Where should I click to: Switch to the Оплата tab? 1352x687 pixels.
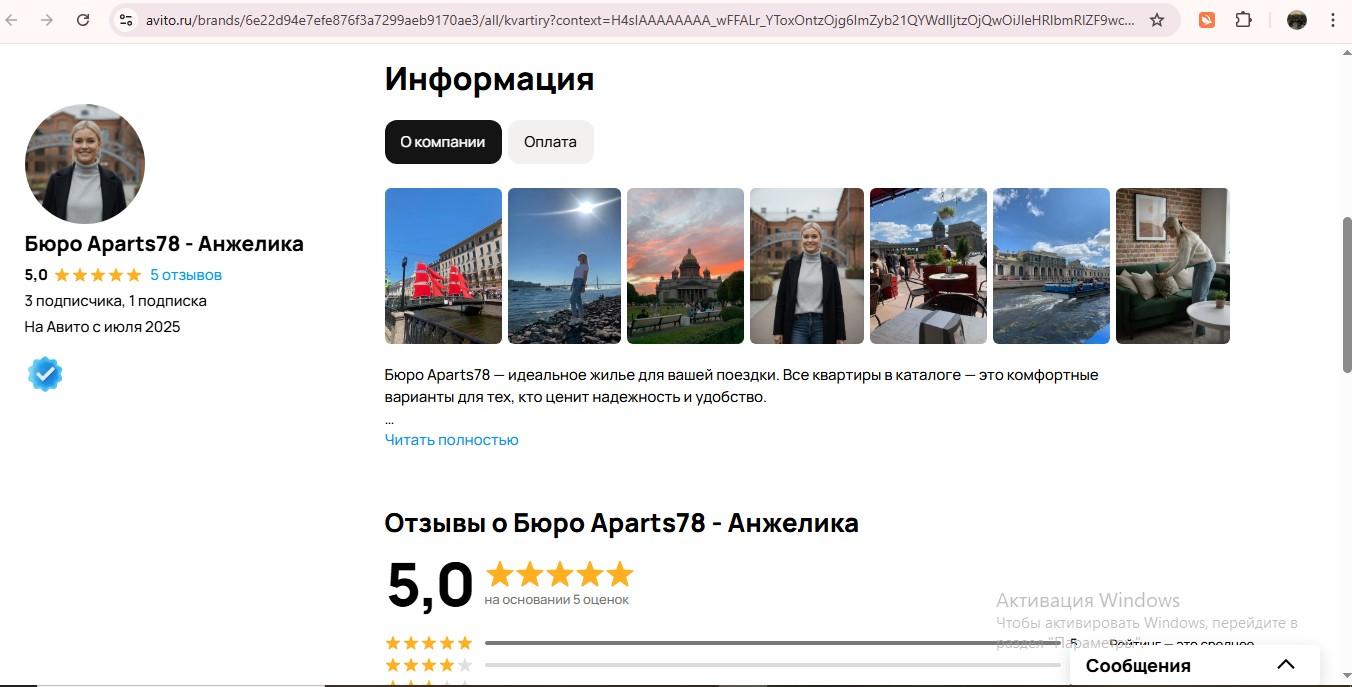click(550, 142)
